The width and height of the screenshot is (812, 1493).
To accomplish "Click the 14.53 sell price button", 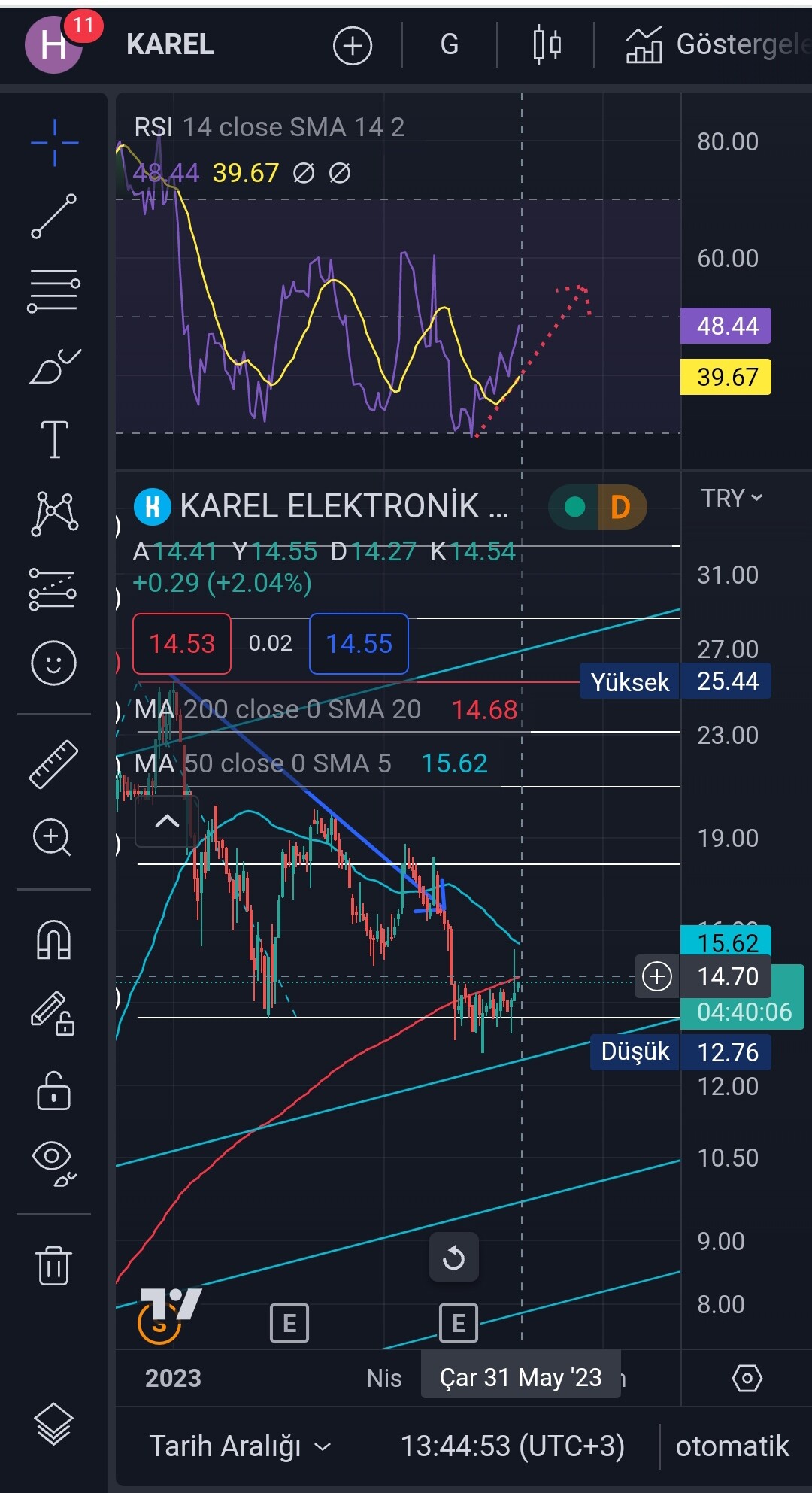I will coord(182,644).
